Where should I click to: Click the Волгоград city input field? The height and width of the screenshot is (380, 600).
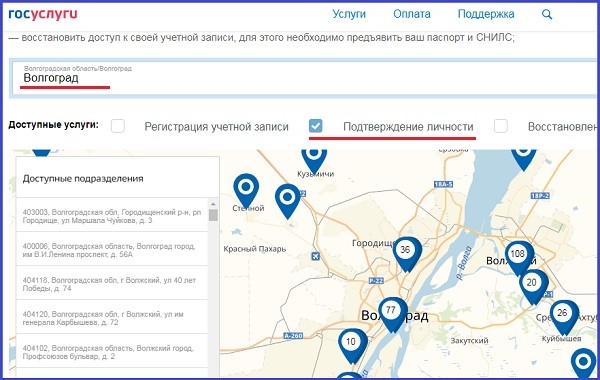[x=305, y=78]
